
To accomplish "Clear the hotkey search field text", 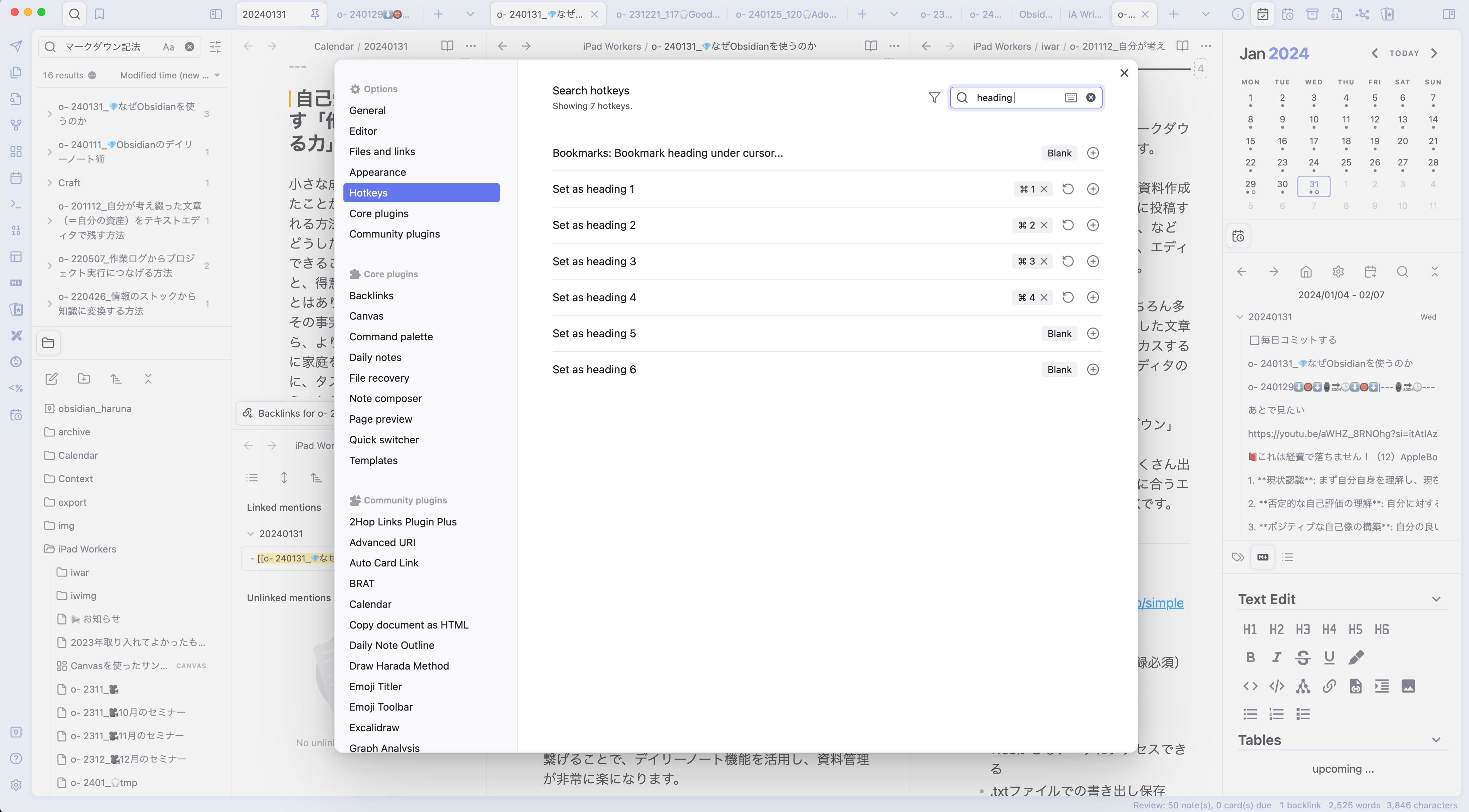I will pos(1090,97).
